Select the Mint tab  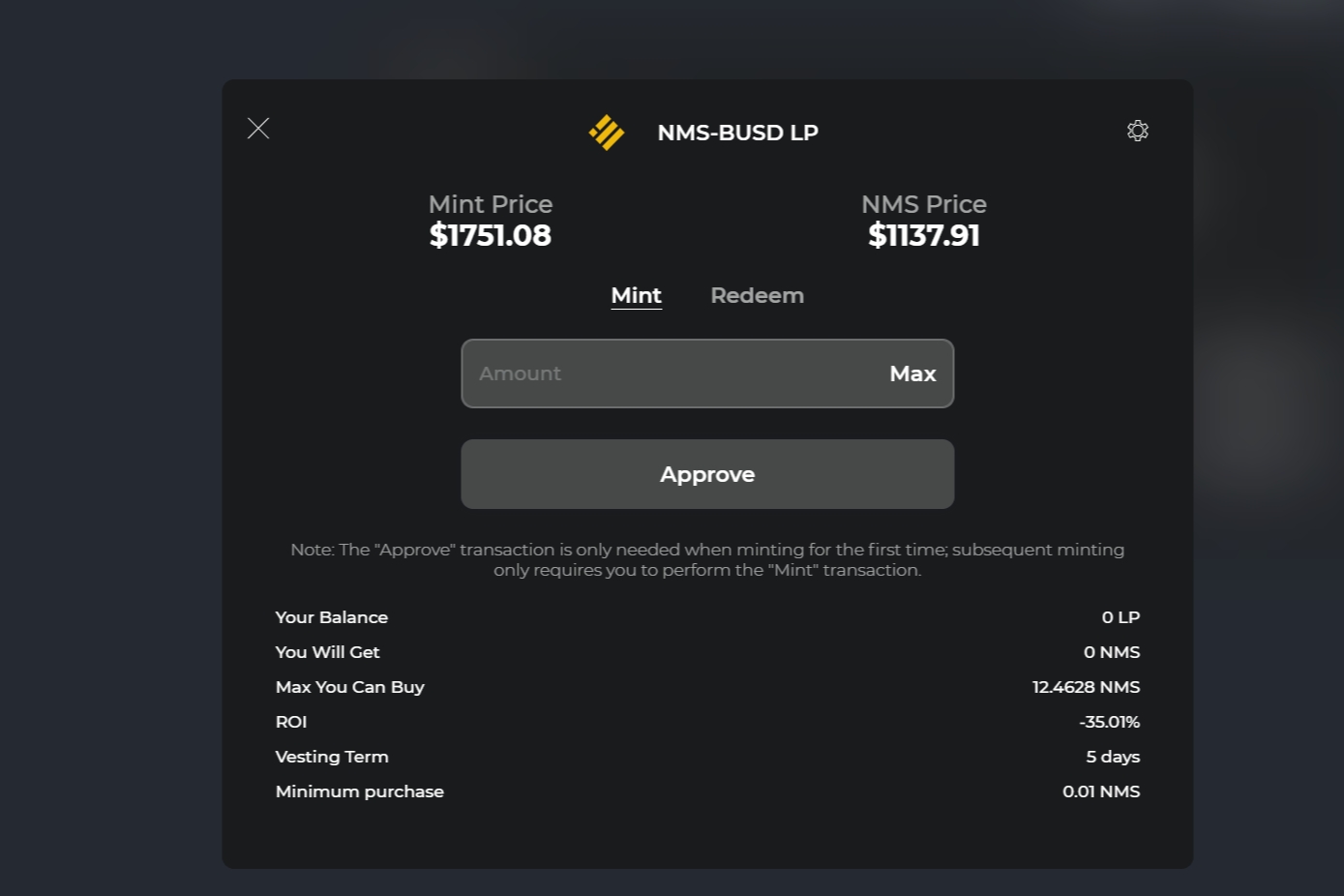tap(637, 295)
